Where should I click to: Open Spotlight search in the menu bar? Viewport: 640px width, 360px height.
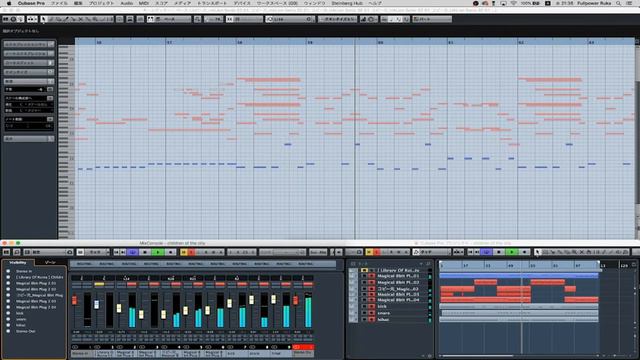(x=619, y=3)
